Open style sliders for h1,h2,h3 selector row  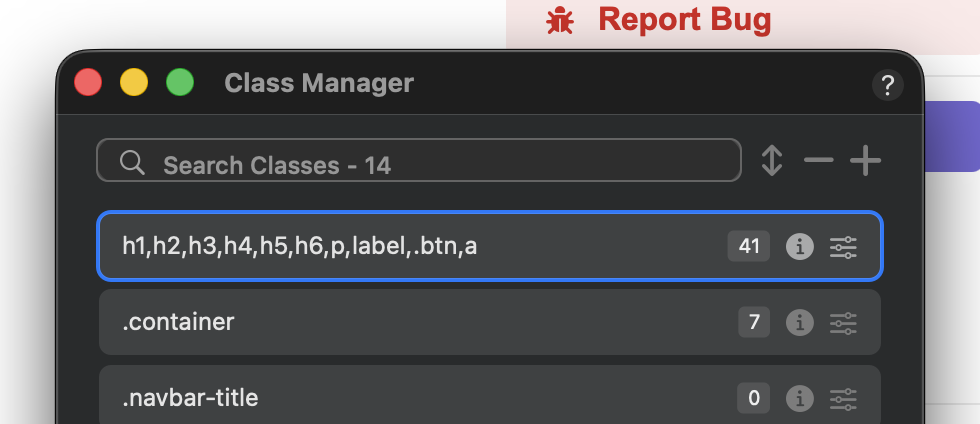pyautogui.click(x=844, y=246)
